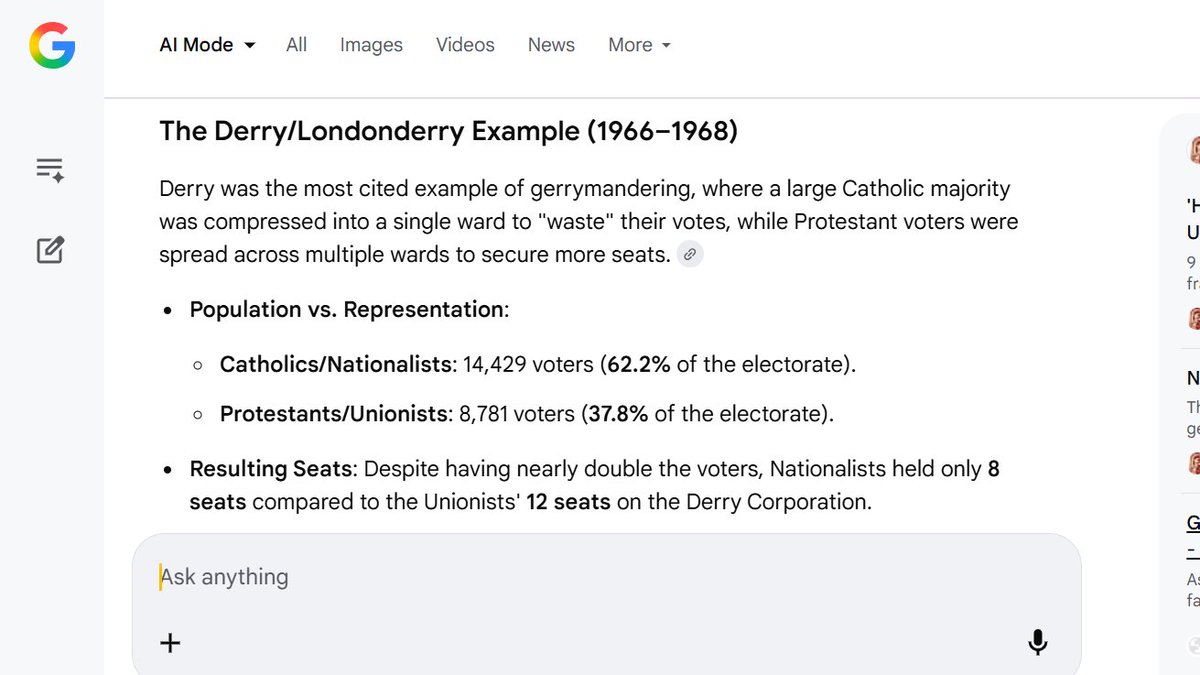Activate the microphone voice input
1200x675 pixels.
coord(1038,642)
